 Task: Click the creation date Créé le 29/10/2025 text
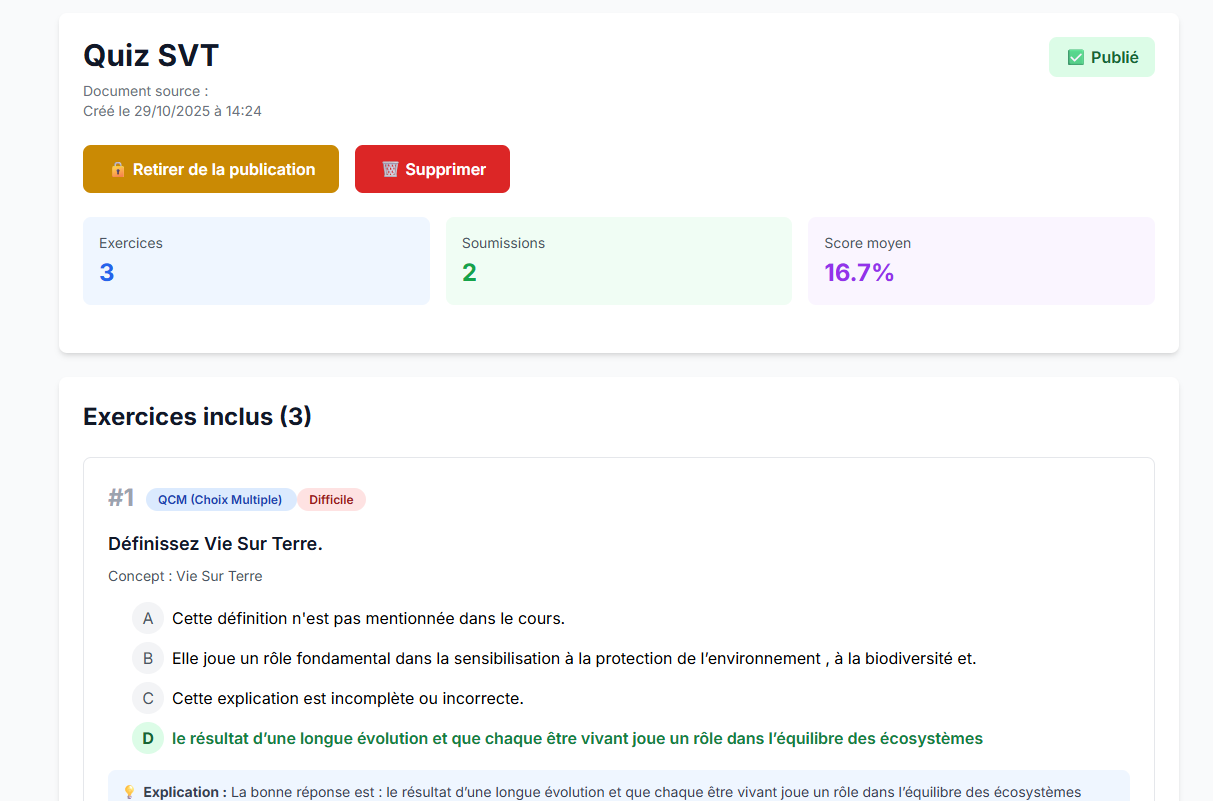click(x=172, y=111)
